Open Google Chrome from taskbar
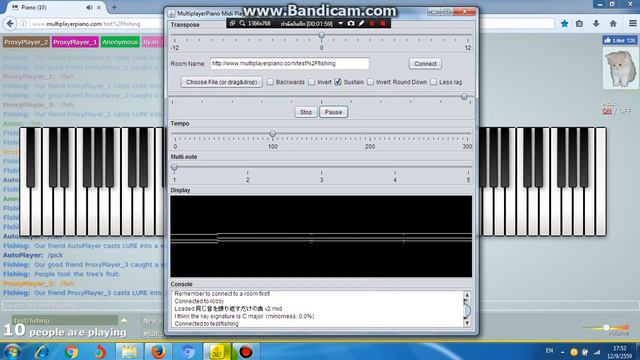Image resolution: width=640 pixels, height=360 pixels. pos(71,351)
